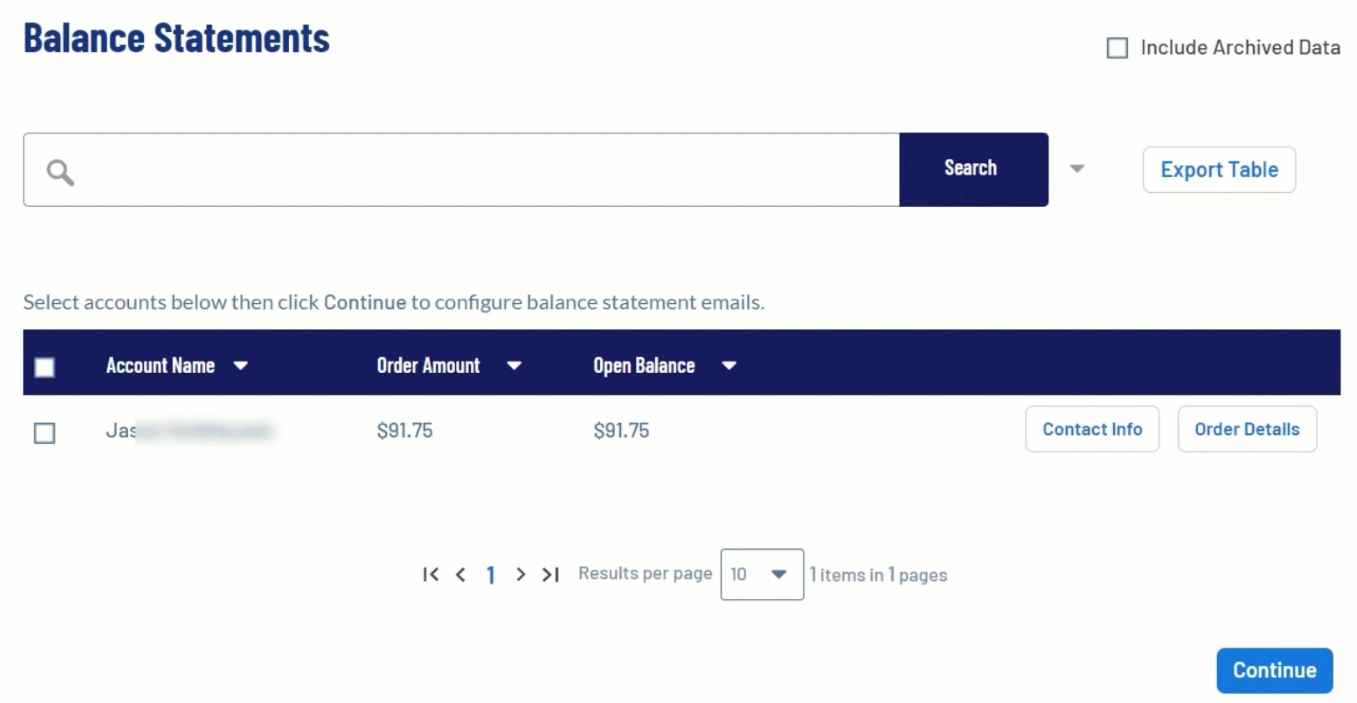Check the select-all accounts header checkbox
Screen dimensions: 1357x703
click(45, 367)
